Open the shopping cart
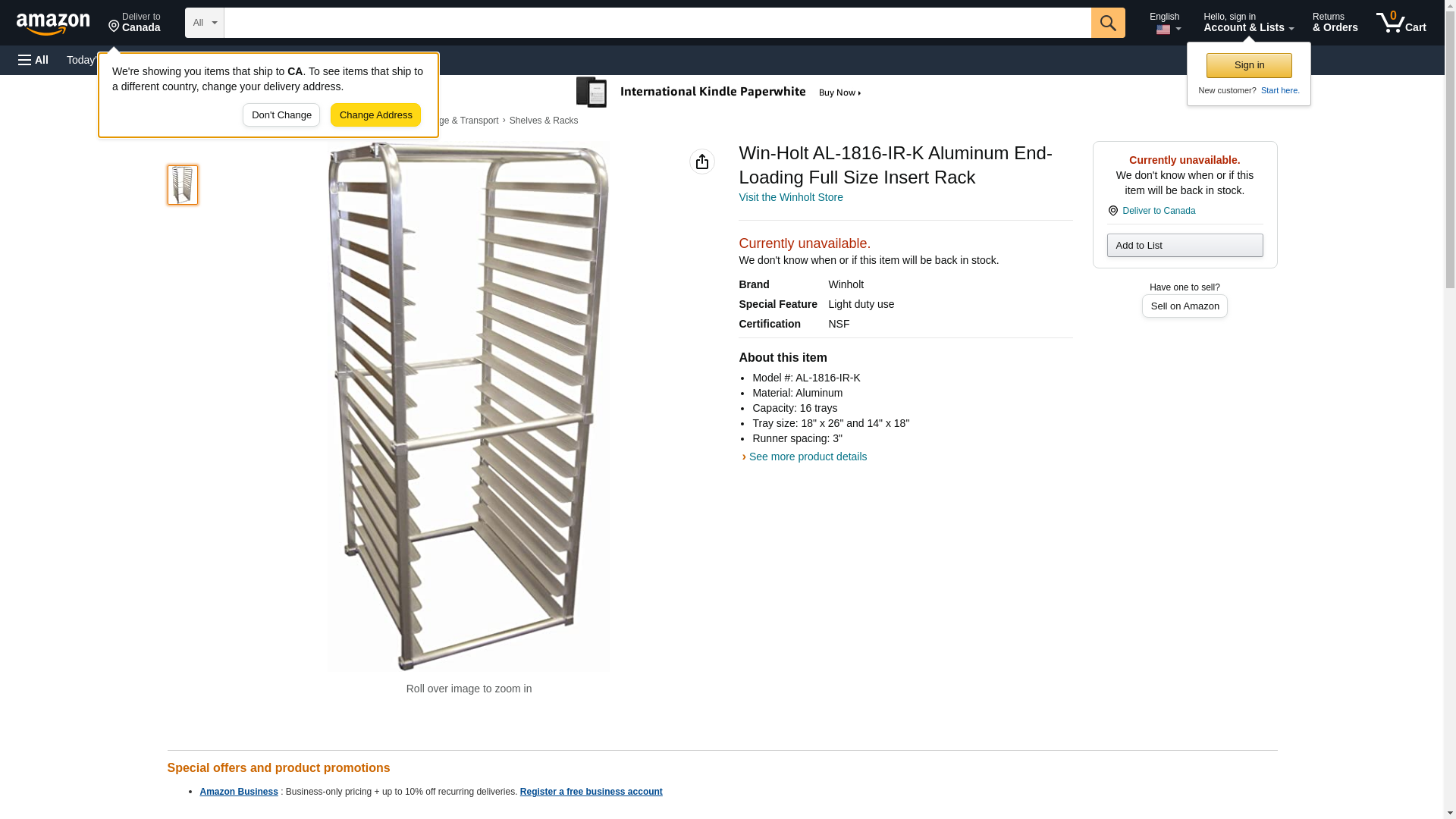 tap(1401, 23)
